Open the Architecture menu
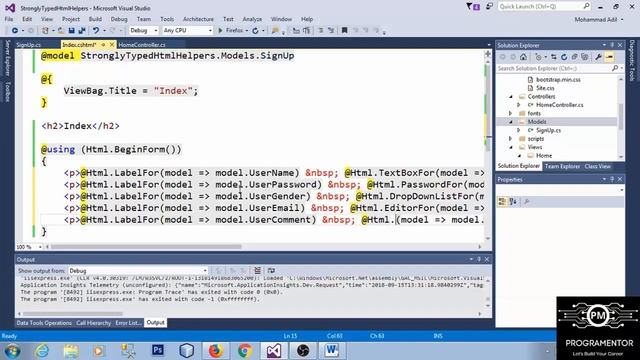Screen dimensions: 640x360 click(x=198, y=19)
